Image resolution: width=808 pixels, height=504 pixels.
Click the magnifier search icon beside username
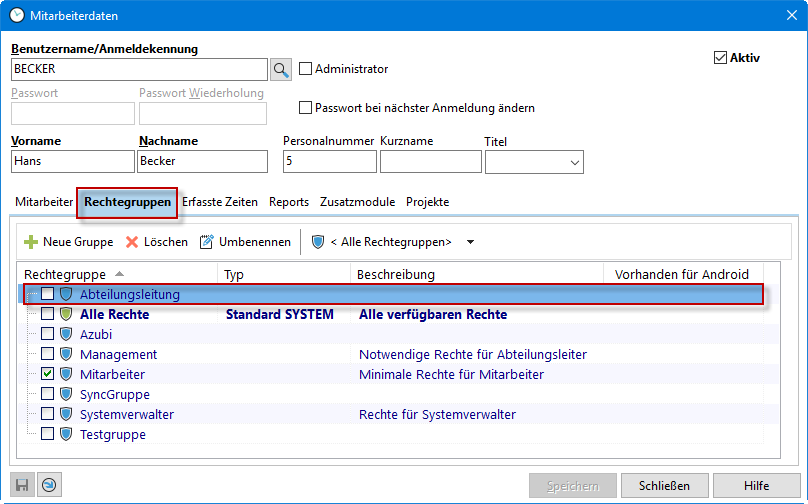[281, 69]
